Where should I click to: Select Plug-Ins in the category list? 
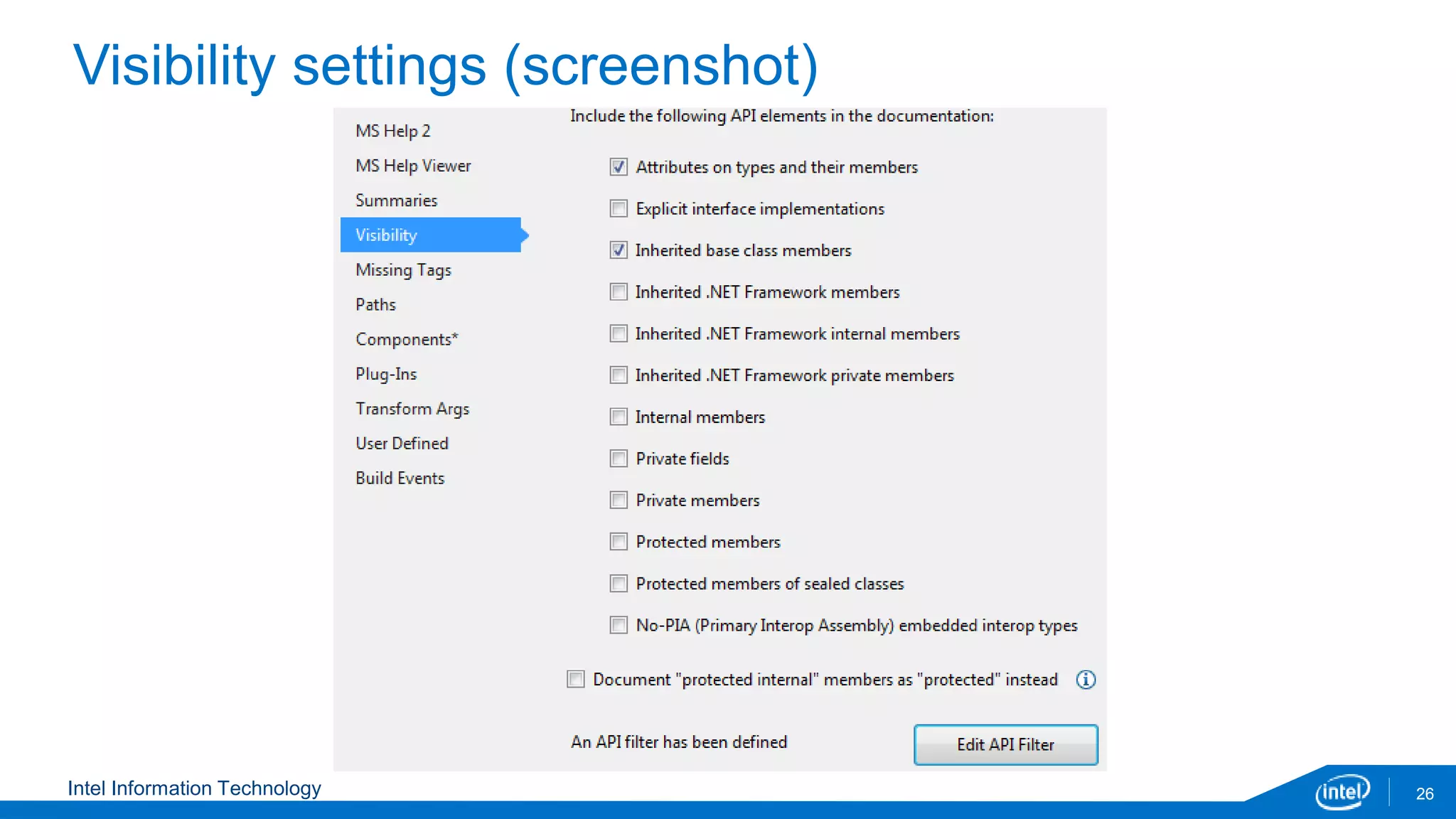[386, 374]
